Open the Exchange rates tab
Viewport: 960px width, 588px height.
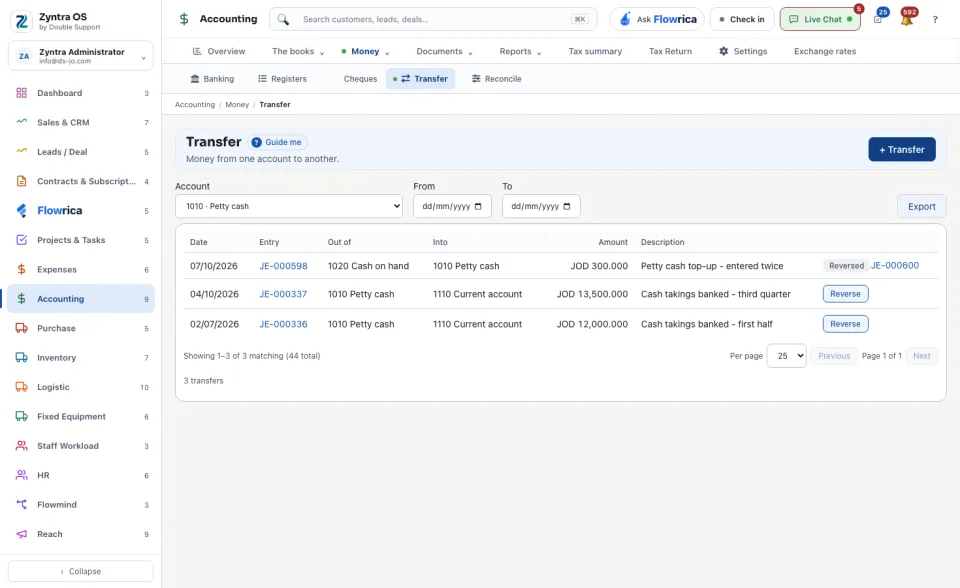click(x=825, y=51)
